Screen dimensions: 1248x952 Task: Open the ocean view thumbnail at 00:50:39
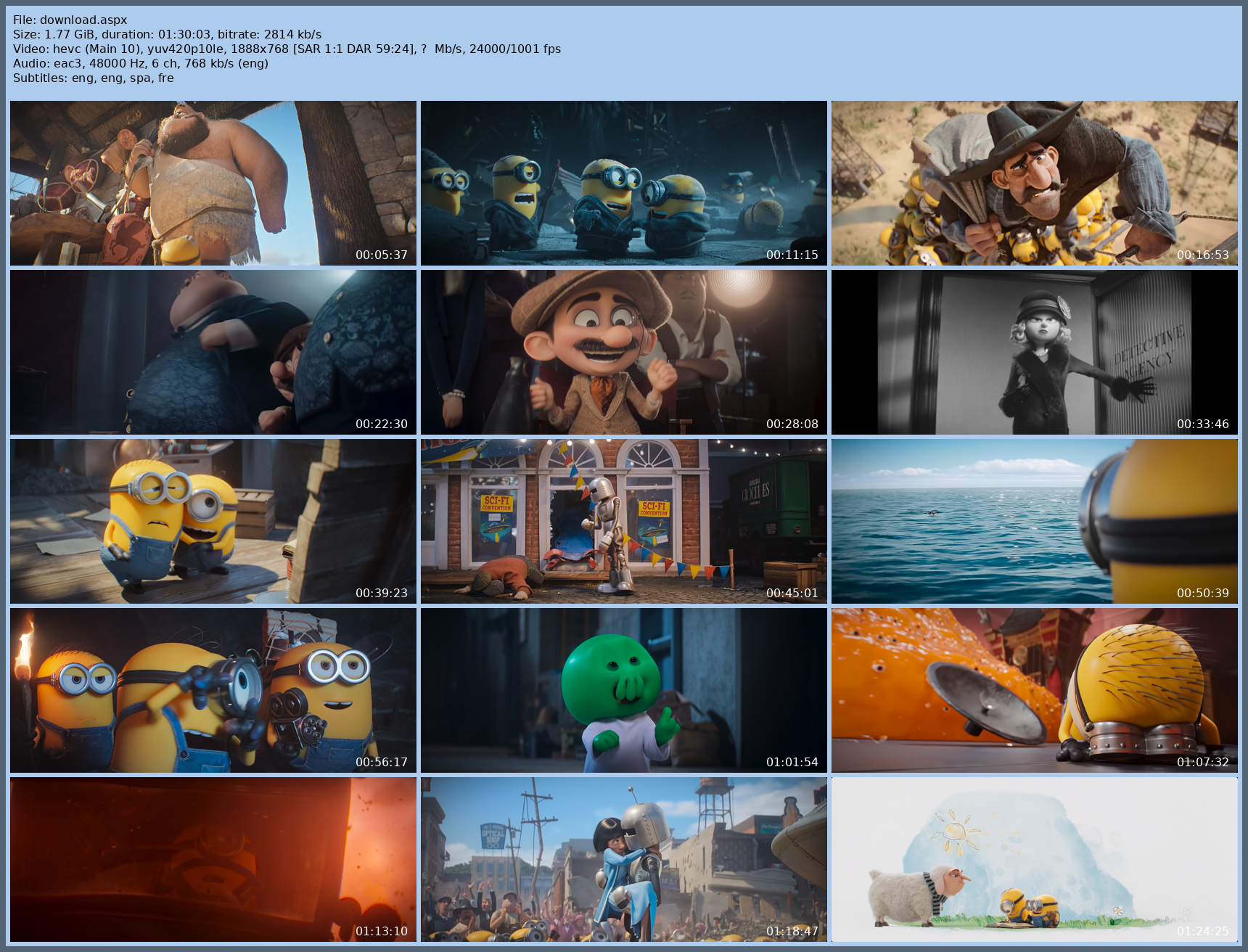pyautogui.click(x=1035, y=521)
